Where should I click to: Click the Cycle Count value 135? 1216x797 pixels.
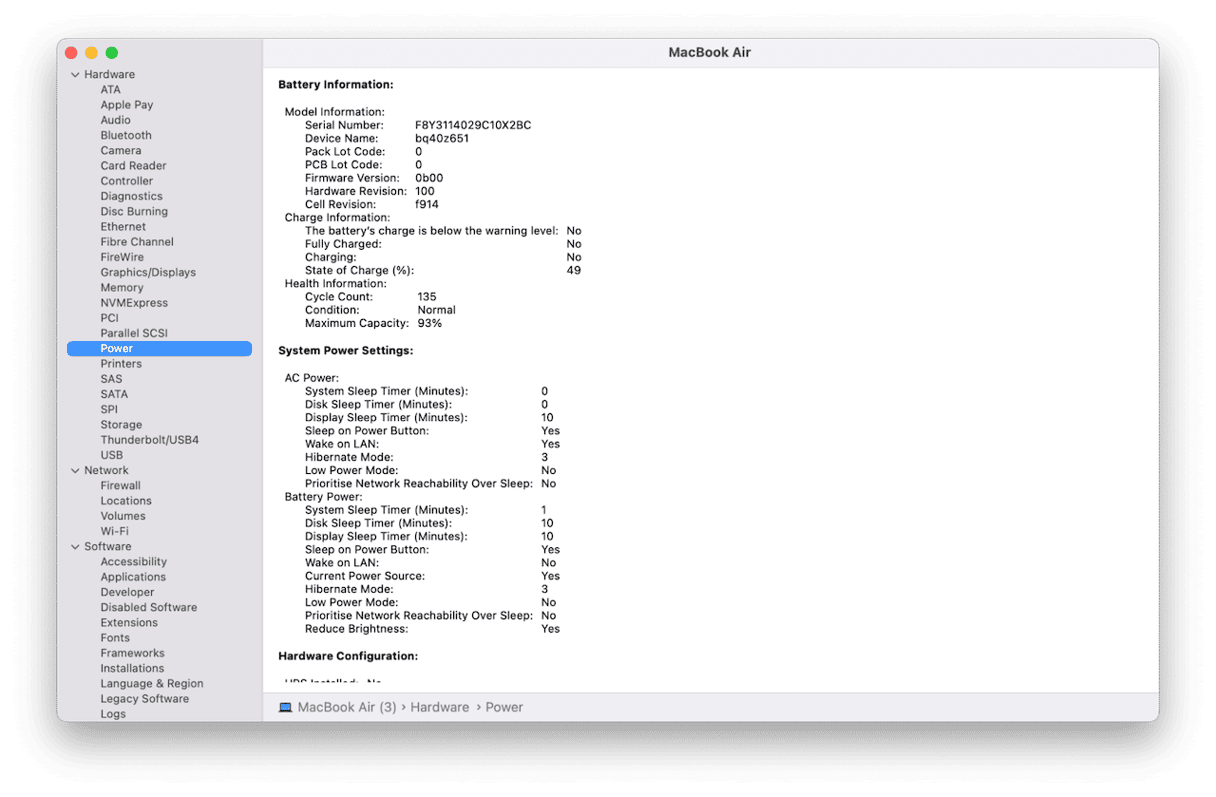[x=427, y=297]
